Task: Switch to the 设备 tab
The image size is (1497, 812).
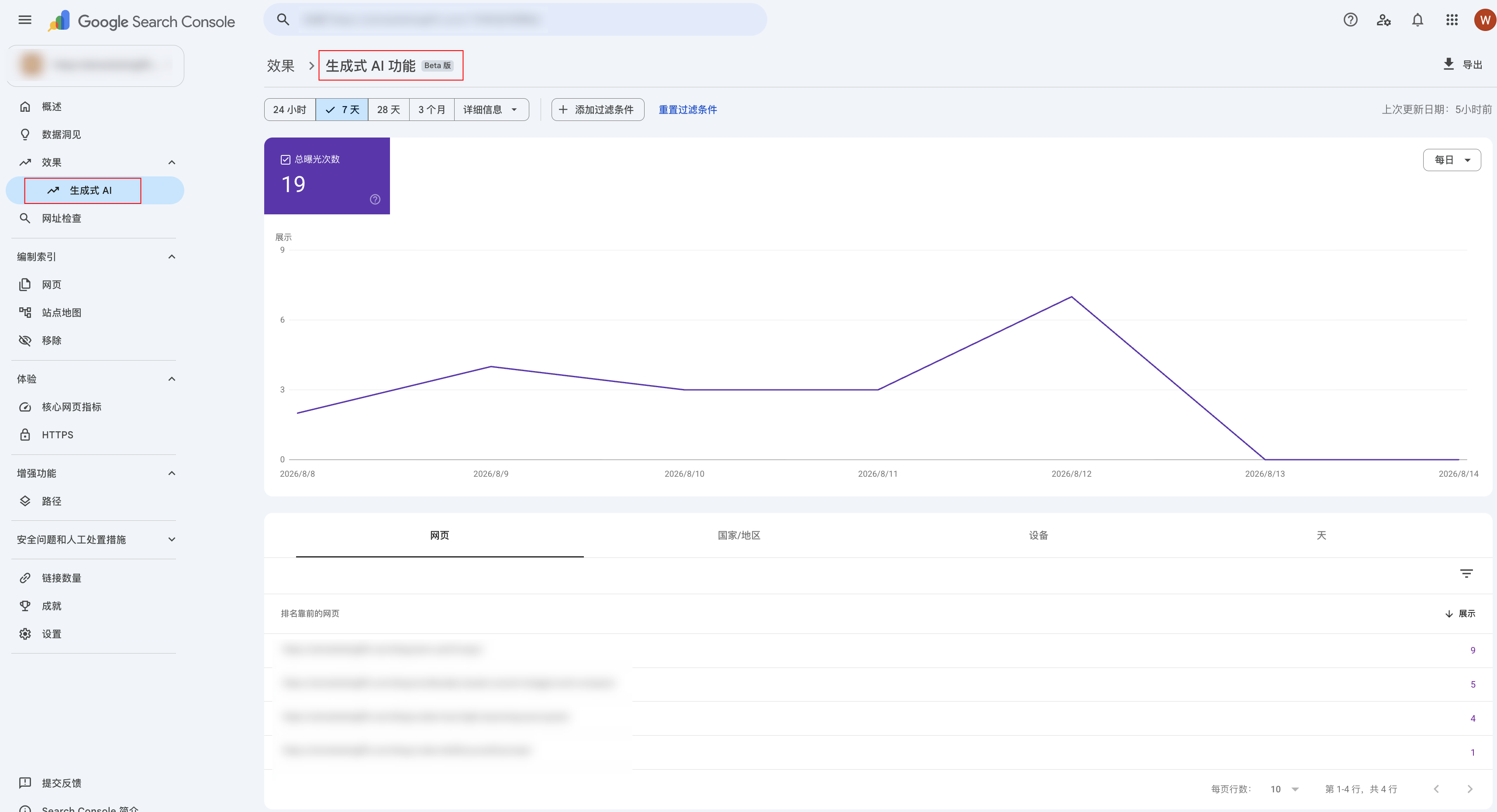Action: (x=1038, y=536)
